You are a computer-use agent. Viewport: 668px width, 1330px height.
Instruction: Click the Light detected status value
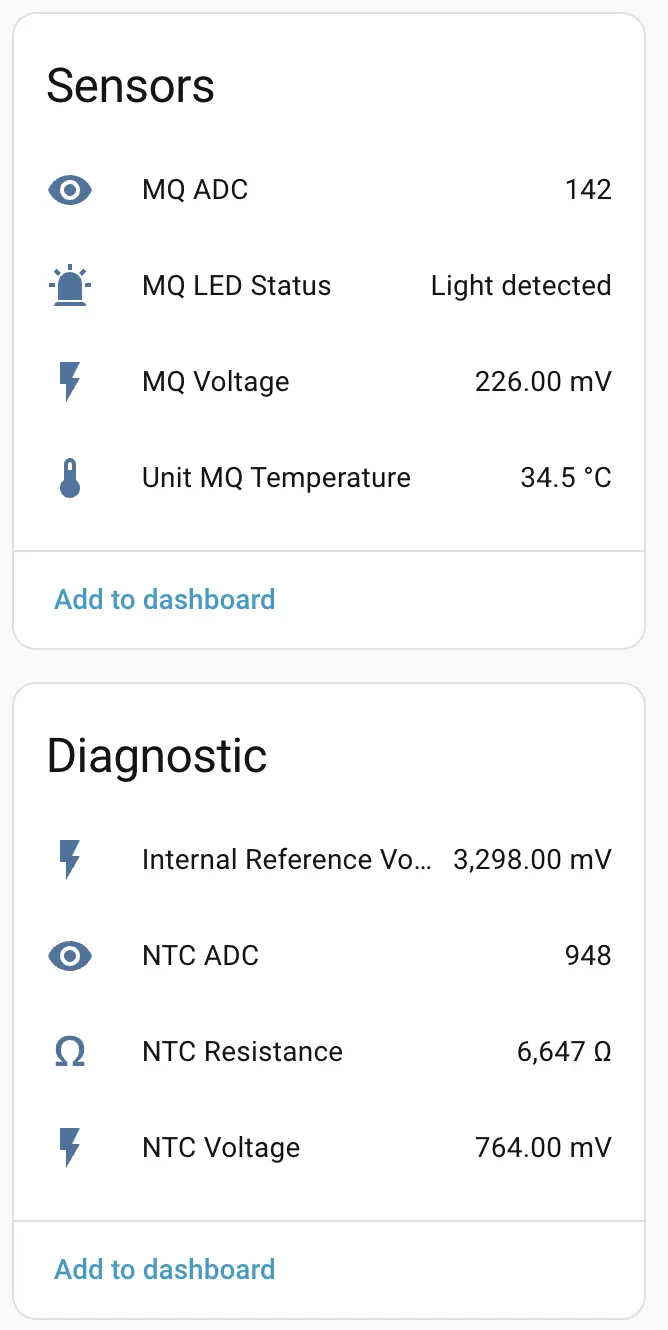521,286
